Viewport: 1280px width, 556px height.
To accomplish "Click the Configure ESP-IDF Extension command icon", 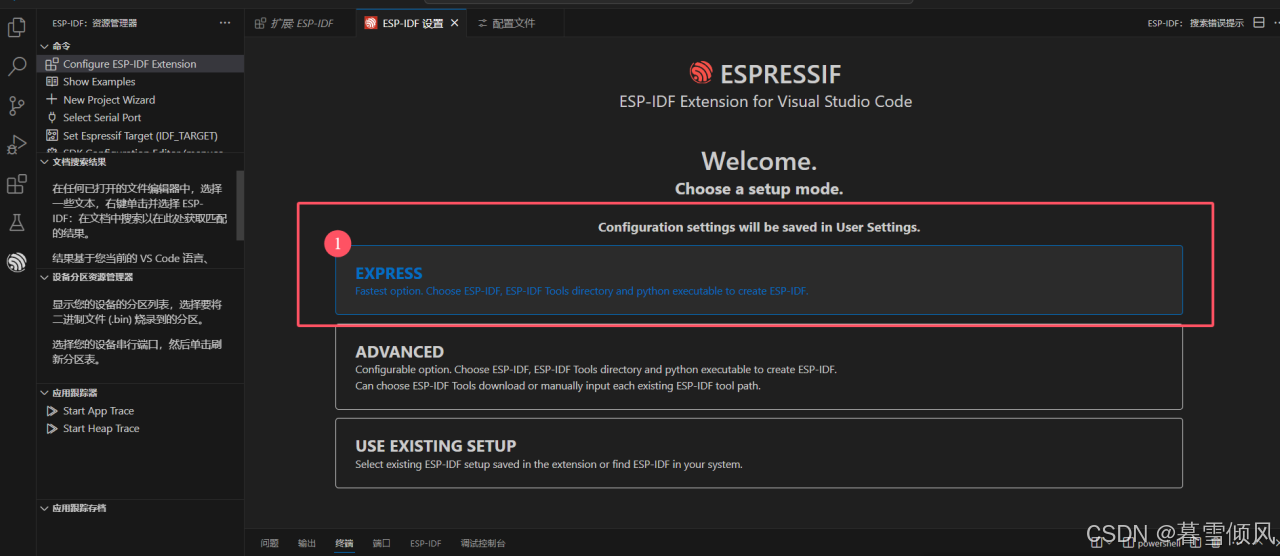I will coord(52,64).
